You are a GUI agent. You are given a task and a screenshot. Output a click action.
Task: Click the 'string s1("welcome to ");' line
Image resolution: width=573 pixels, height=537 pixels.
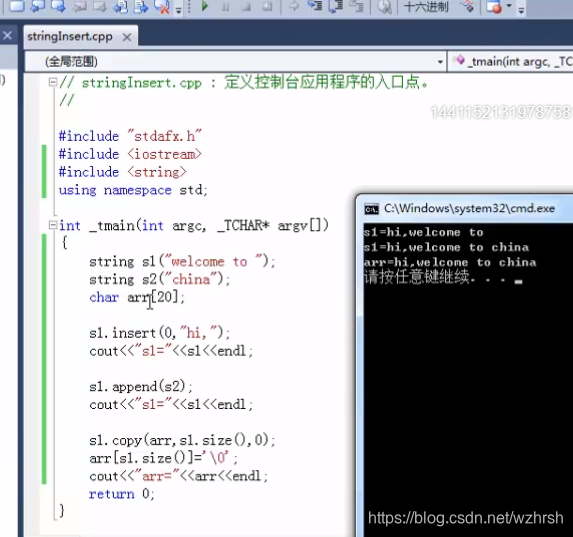[182, 261]
